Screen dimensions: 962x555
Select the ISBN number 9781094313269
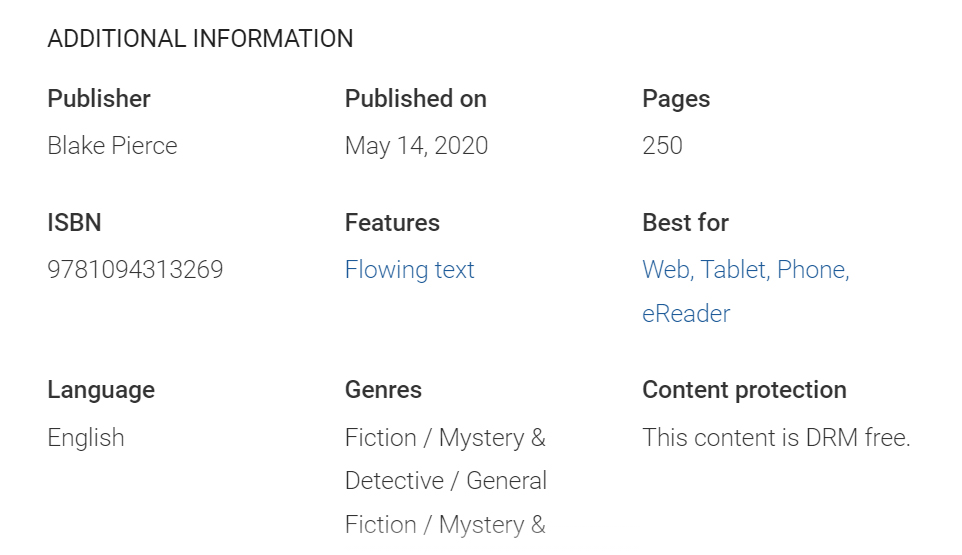point(135,270)
